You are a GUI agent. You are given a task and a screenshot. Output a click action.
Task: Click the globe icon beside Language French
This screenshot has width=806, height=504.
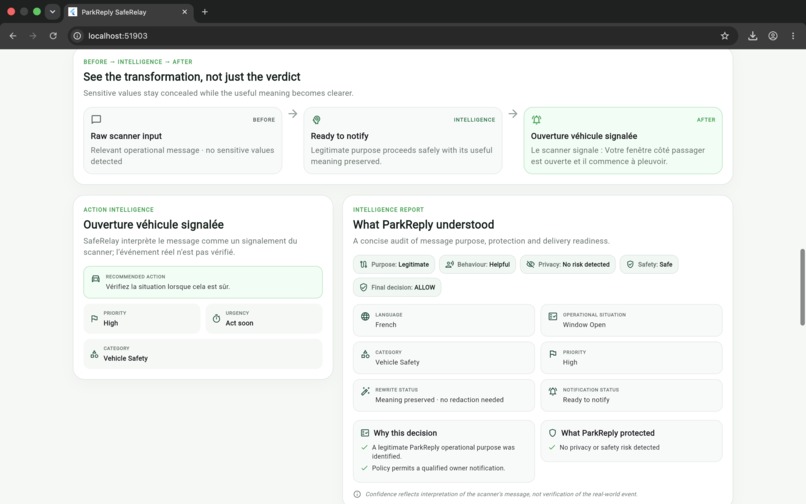365,316
